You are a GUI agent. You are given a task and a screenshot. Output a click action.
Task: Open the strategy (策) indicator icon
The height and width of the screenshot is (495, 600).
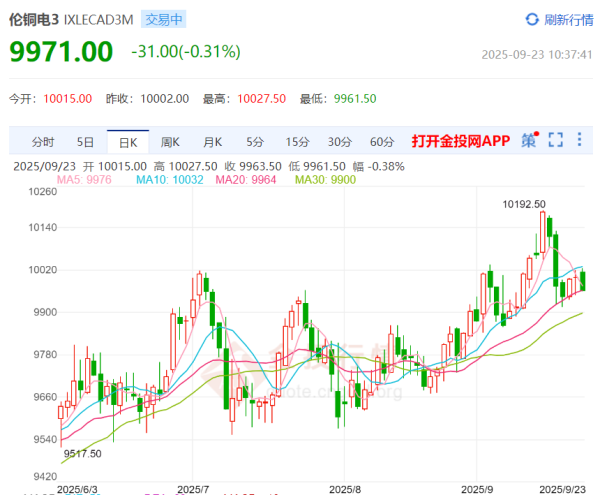(x=528, y=141)
